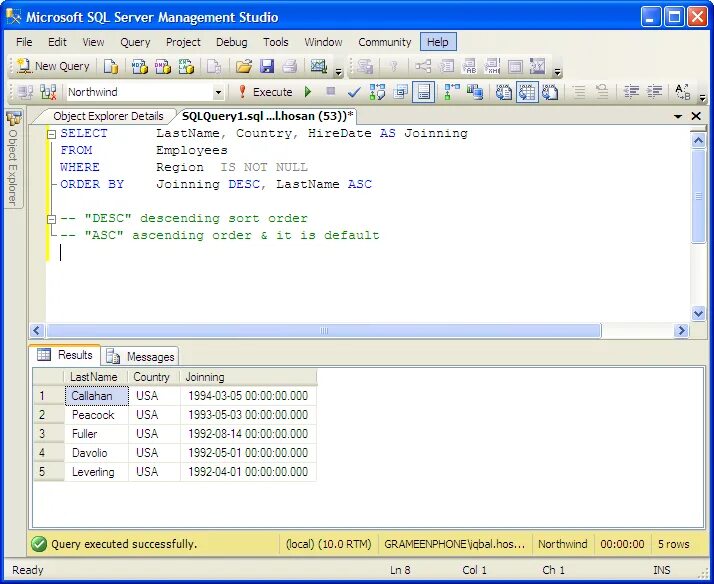The height and width of the screenshot is (584, 714).
Task: Open the Standard toolbar options dropdown
Action: [x=338, y=71]
